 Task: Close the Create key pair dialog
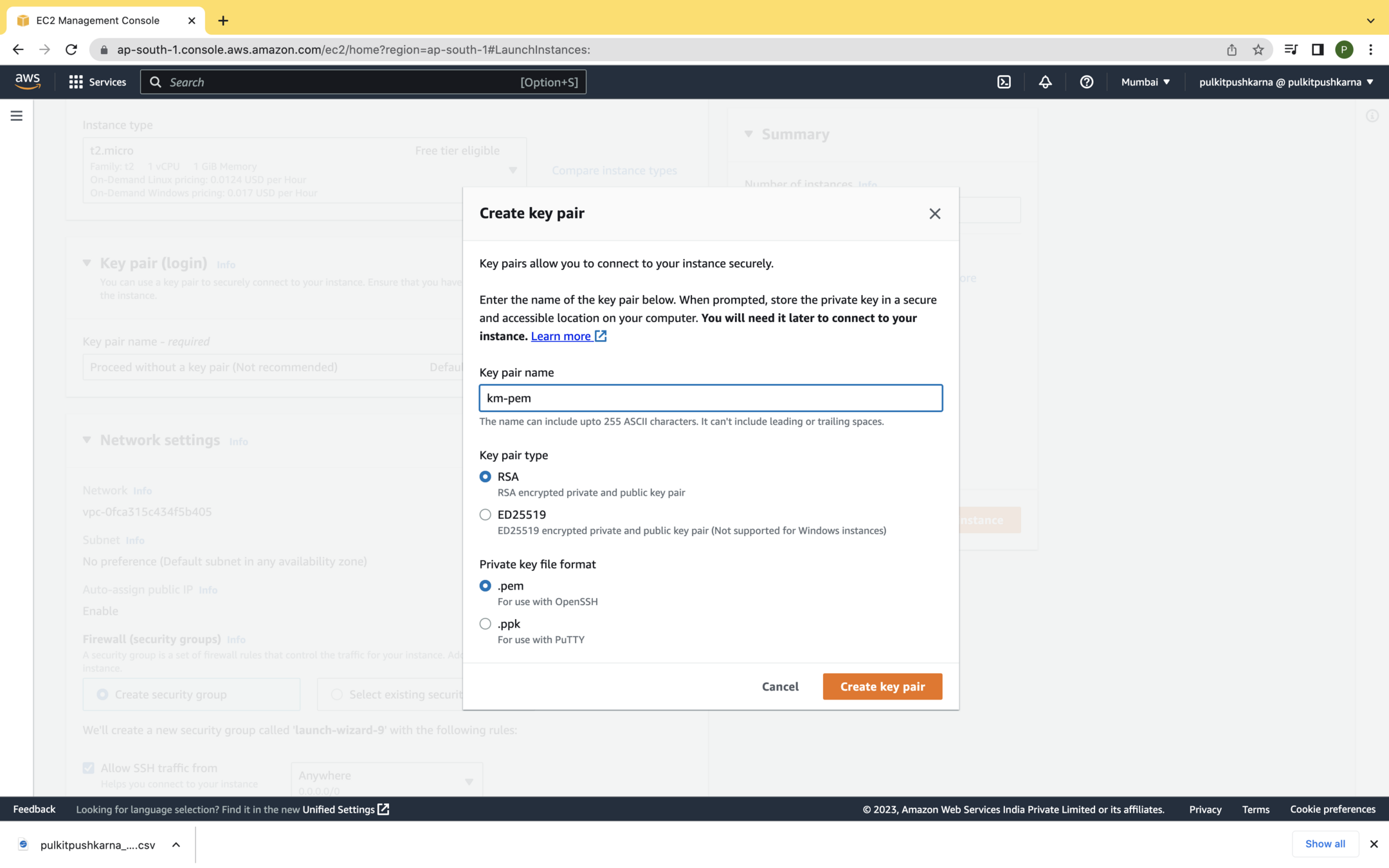(934, 213)
